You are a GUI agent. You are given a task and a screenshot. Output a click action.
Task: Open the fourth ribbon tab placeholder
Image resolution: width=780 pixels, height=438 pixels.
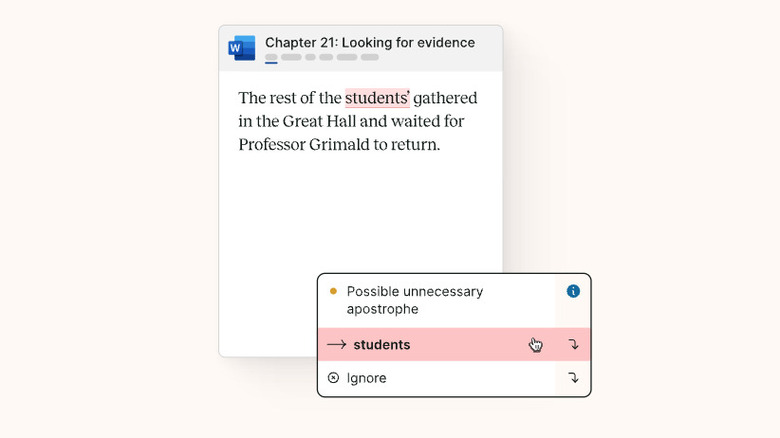click(x=326, y=57)
